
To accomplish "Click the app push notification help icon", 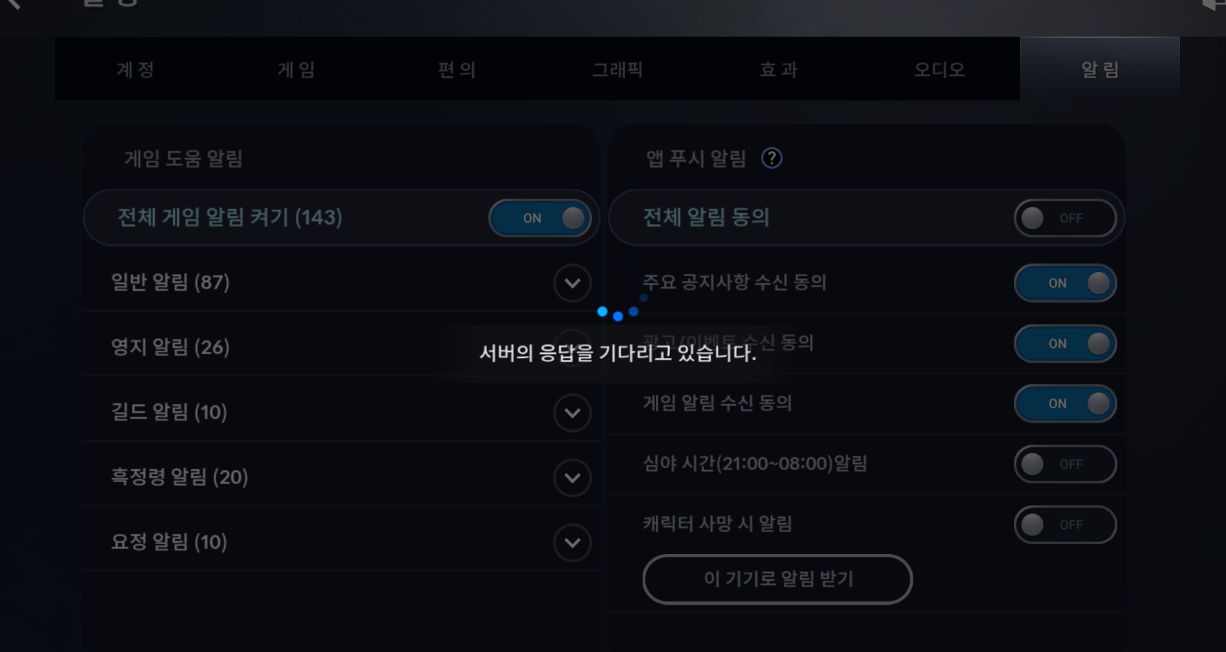I will pos(771,158).
